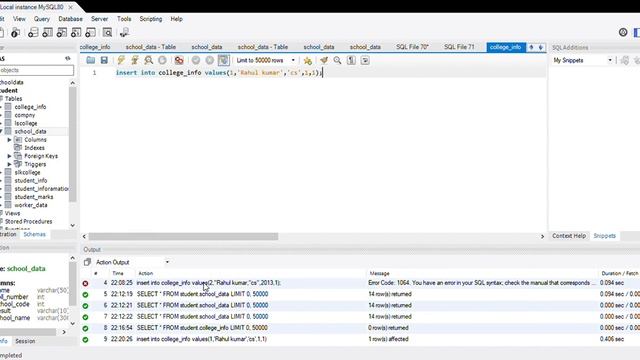The width and height of the screenshot is (640, 360).
Task: Expand the Foreign Keys node
Action: click(9, 156)
